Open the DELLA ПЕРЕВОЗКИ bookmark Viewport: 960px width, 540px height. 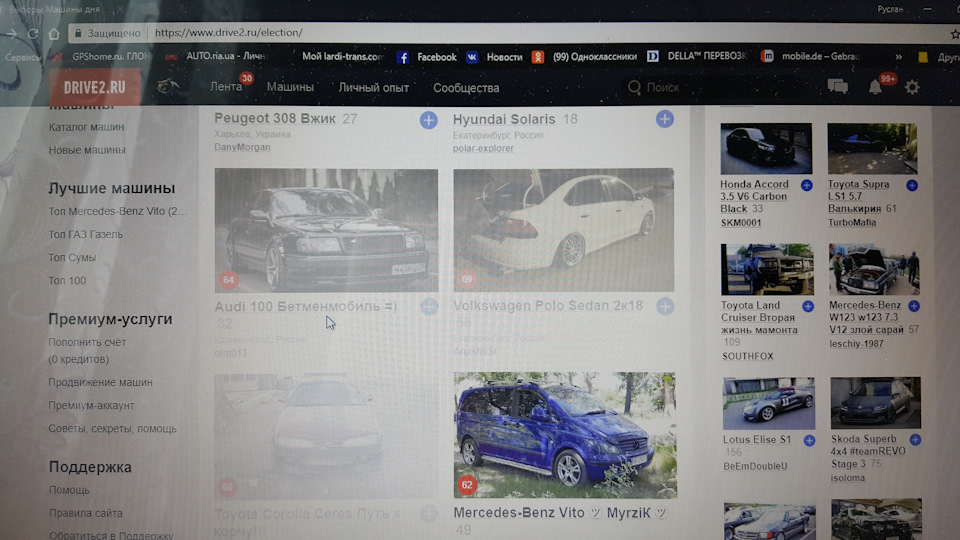[x=697, y=56]
